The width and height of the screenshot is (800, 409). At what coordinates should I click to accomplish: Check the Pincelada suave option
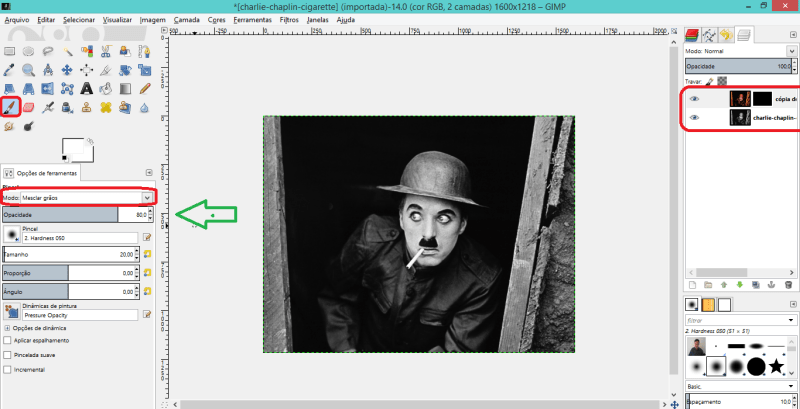(x=8, y=354)
